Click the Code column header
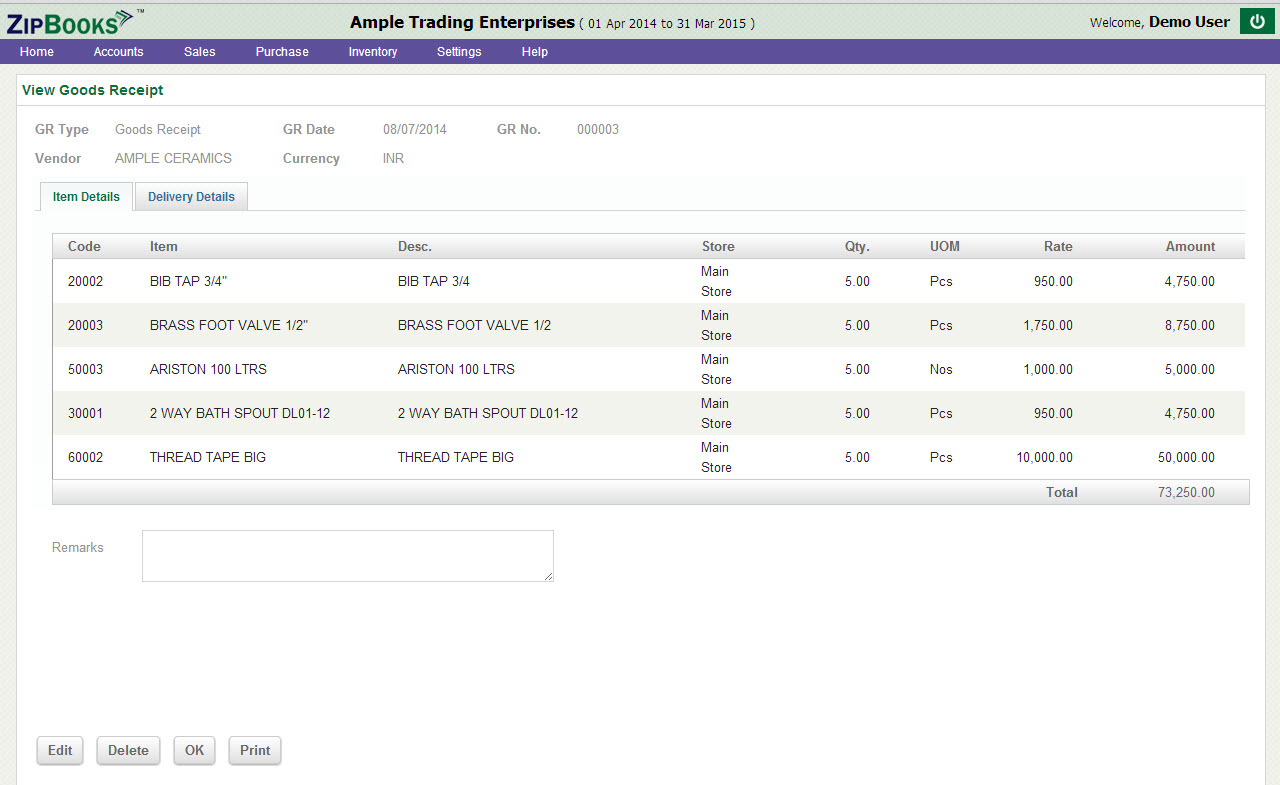1280x785 pixels. pyautogui.click(x=84, y=247)
